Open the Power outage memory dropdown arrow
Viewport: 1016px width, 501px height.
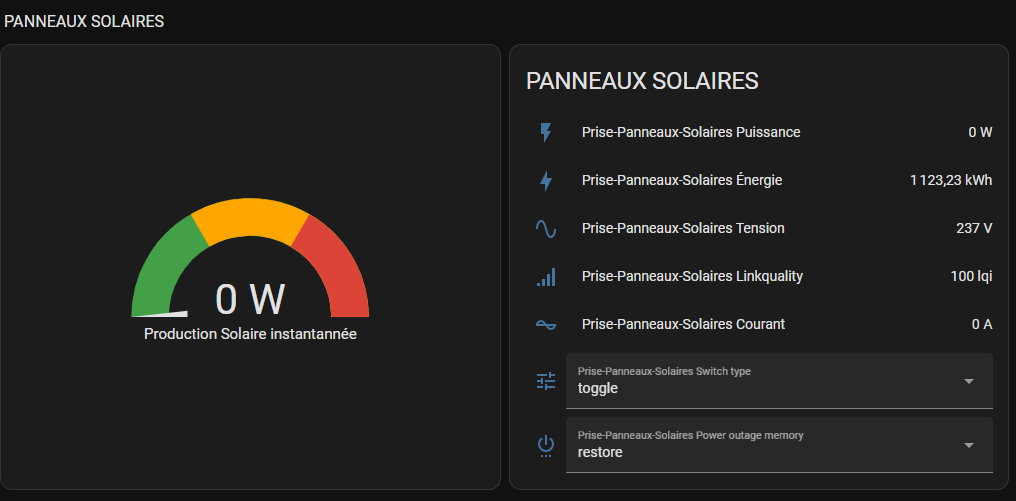click(969, 445)
